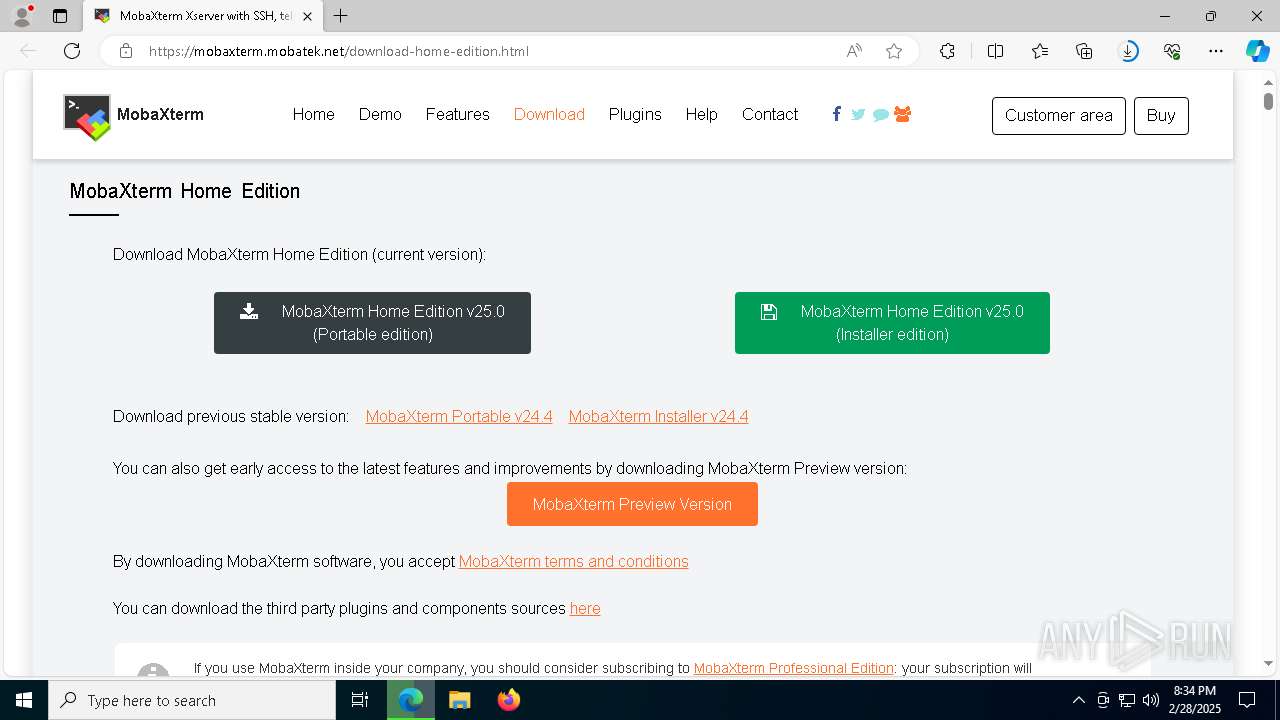Close the MobaXterm browser tab
This screenshot has height=720, width=1280.
[309, 16]
